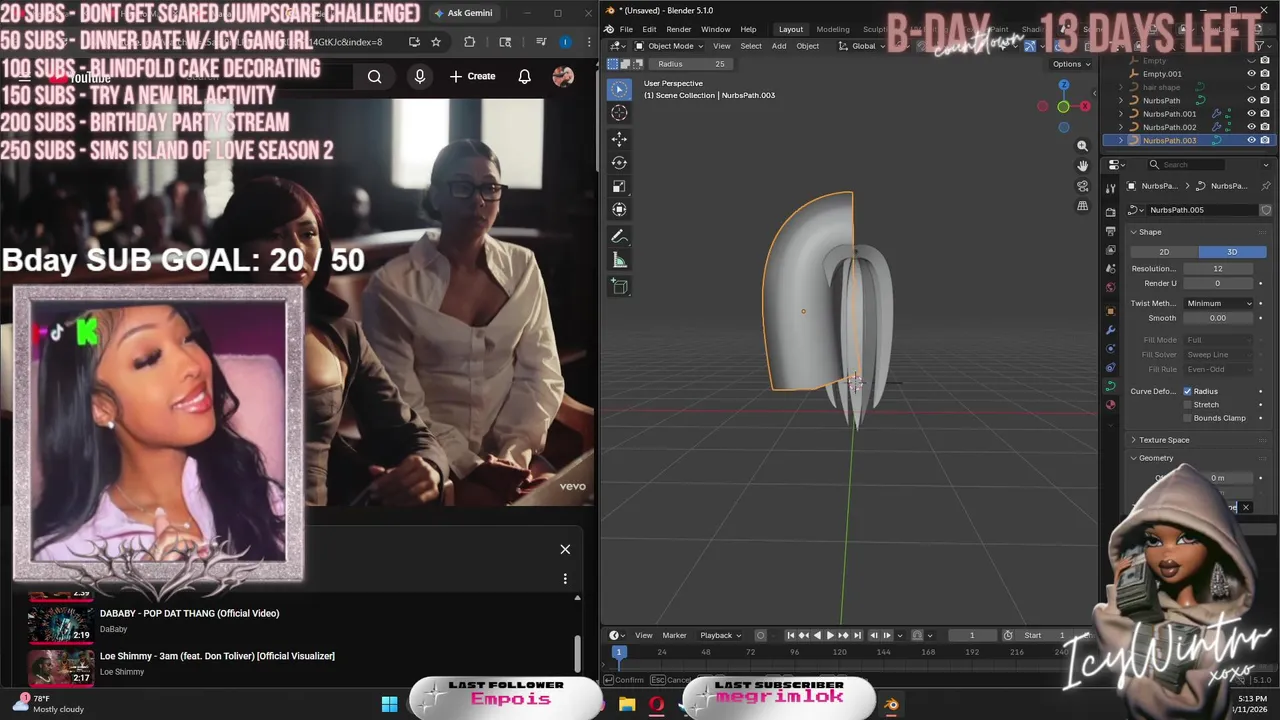This screenshot has width=1280, height=720.
Task: Disable NurbsPath in renders via camera icon
Action: pos(1265,100)
